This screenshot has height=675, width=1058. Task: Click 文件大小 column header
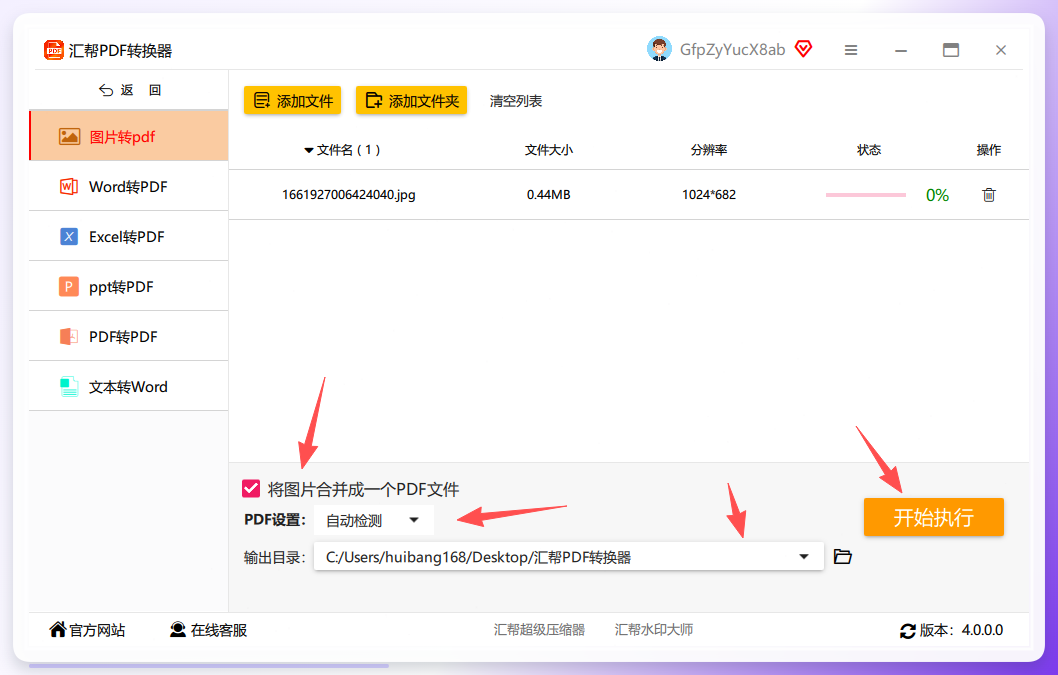click(x=549, y=150)
